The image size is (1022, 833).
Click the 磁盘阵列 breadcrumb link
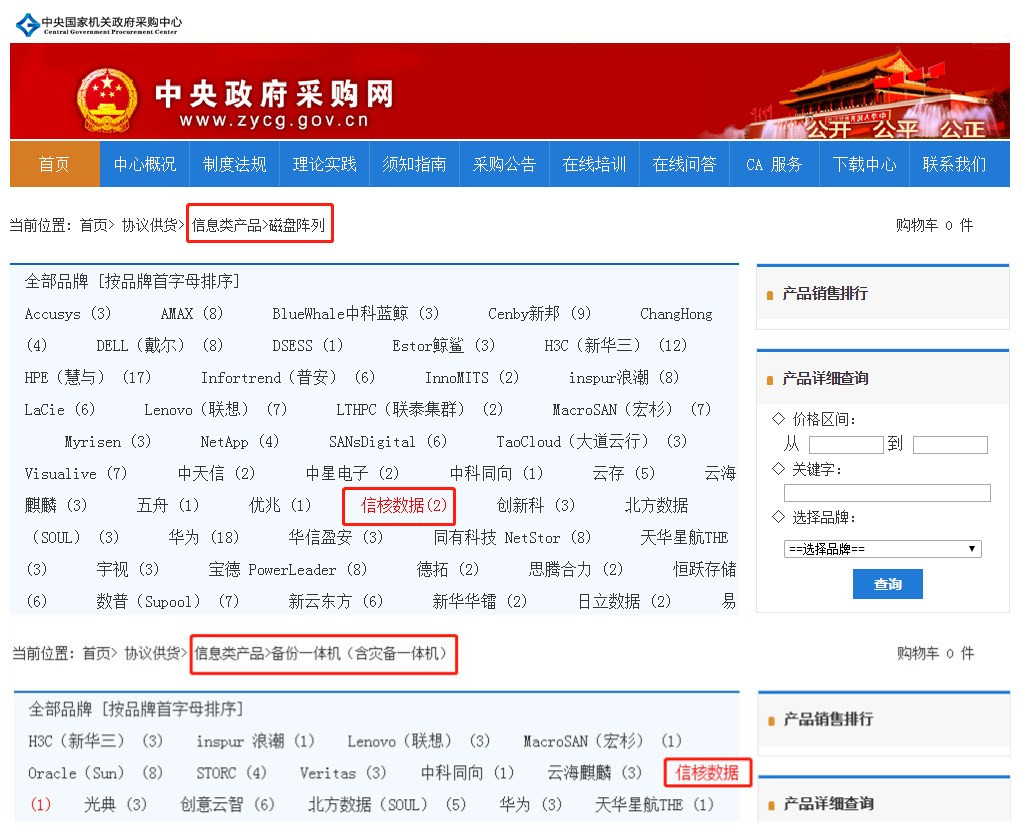pyautogui.click(x=297, y=226)
